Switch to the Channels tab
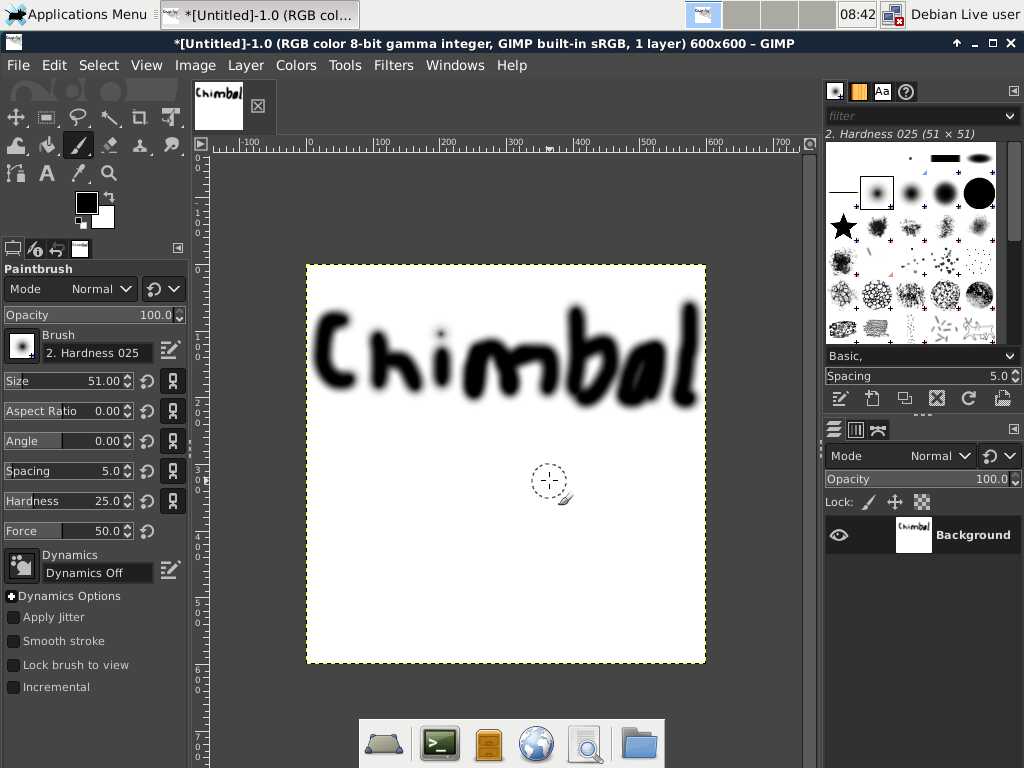The width and height of the screenshot is (1024, 768). (x=856, y=430)
